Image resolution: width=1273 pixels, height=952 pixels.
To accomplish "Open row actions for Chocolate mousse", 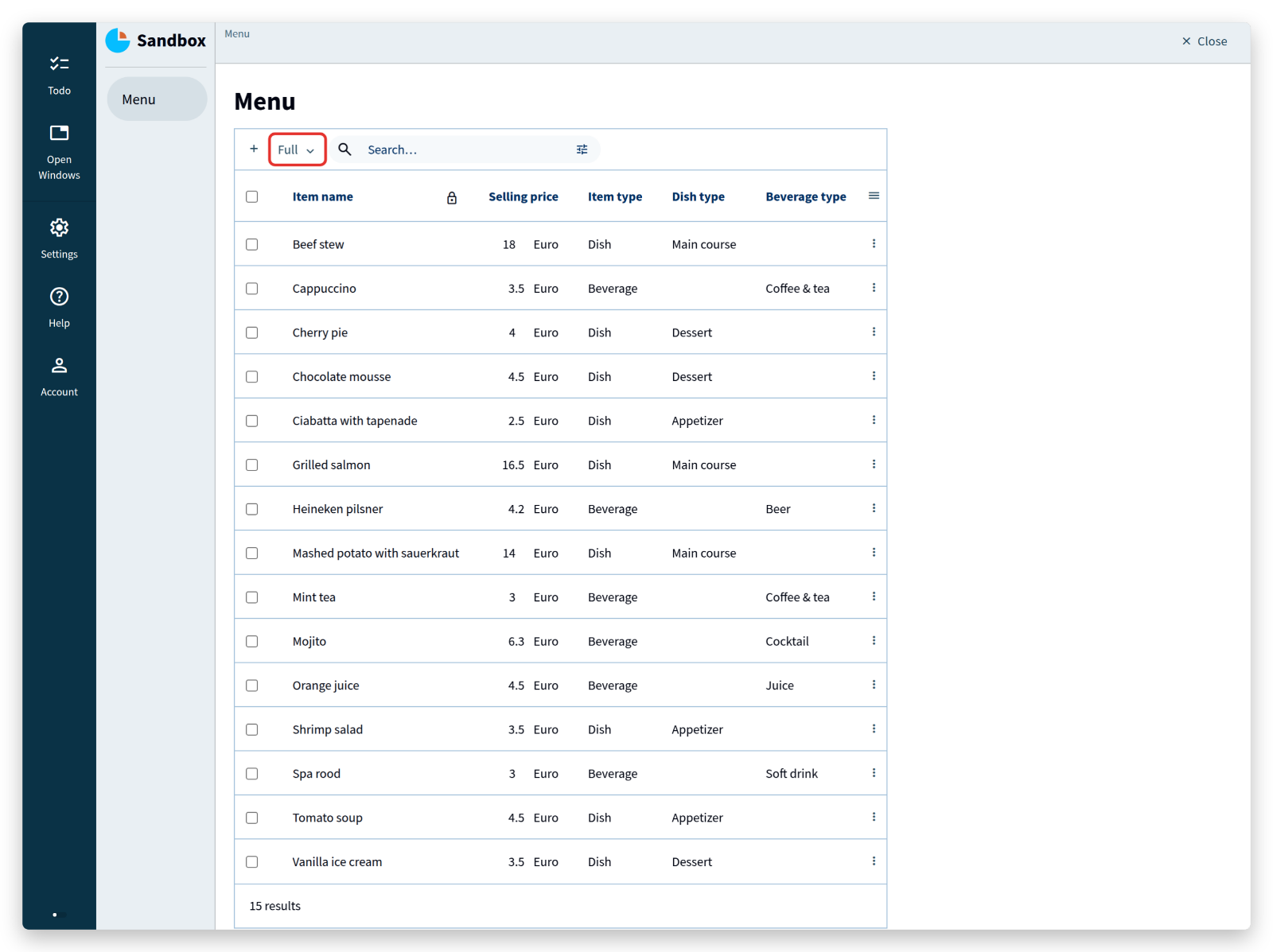I will pyautogui.click(x=874, y=376).
